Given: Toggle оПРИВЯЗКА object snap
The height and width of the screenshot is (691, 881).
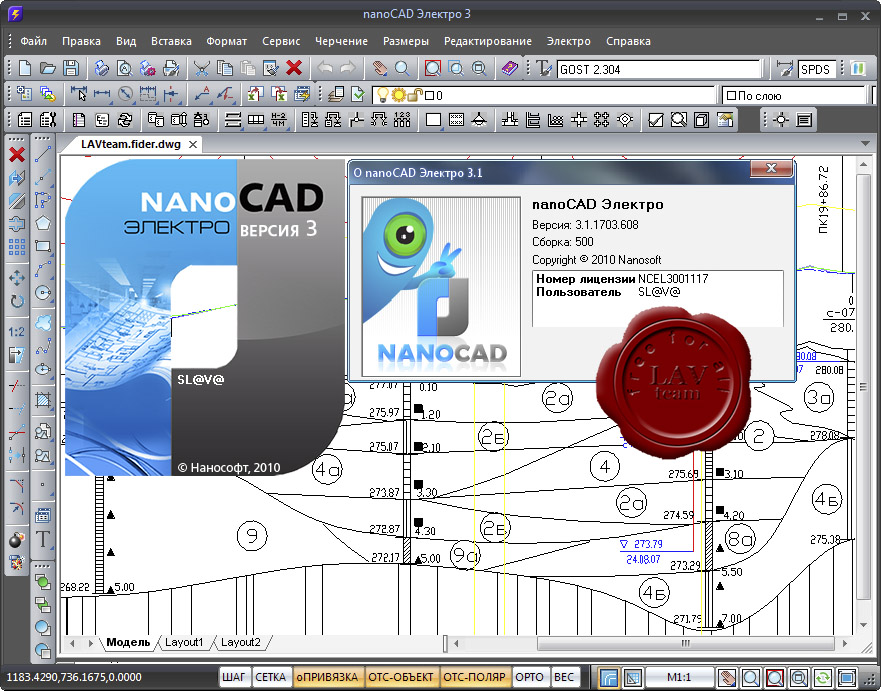Looking at the screenshot, I should [x=327, y=677].
